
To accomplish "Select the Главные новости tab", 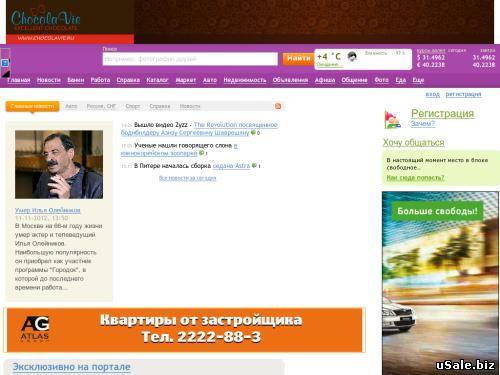I will [32, 106].
